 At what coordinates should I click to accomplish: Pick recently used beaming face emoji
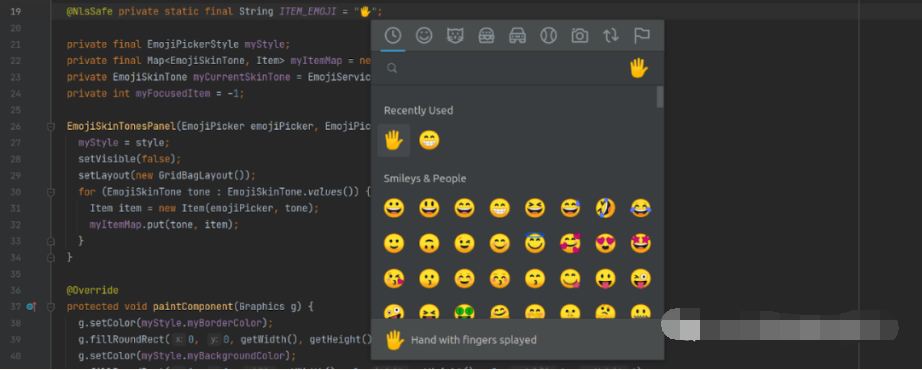[x=429, y=141]
